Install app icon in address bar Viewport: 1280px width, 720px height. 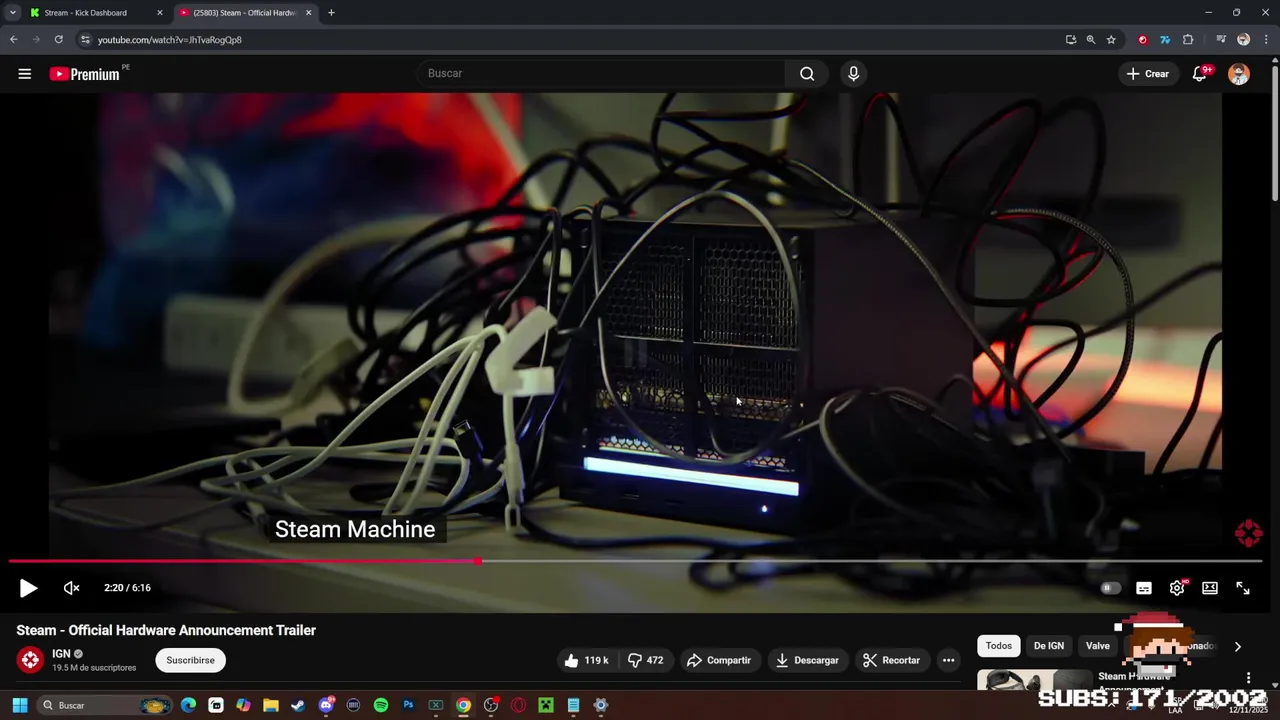[1071, 40]
